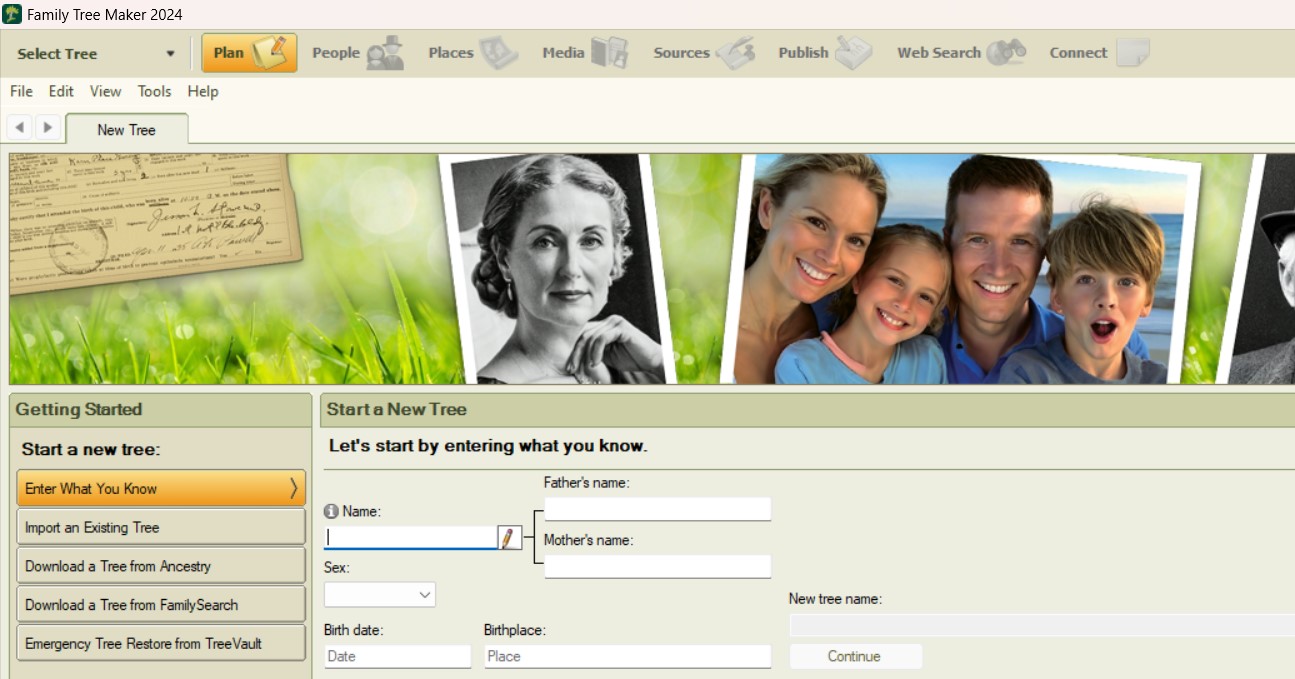Click the Name info icon
The width and height of the screenshot is (1295, 679).
pyautogui.click(x=332, y=511)
